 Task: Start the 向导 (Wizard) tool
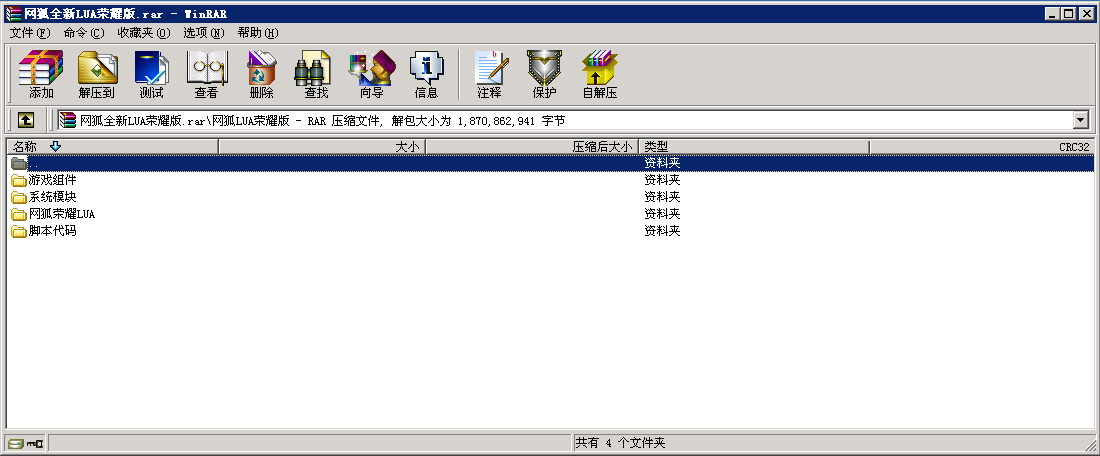click(x=371, y=74)
